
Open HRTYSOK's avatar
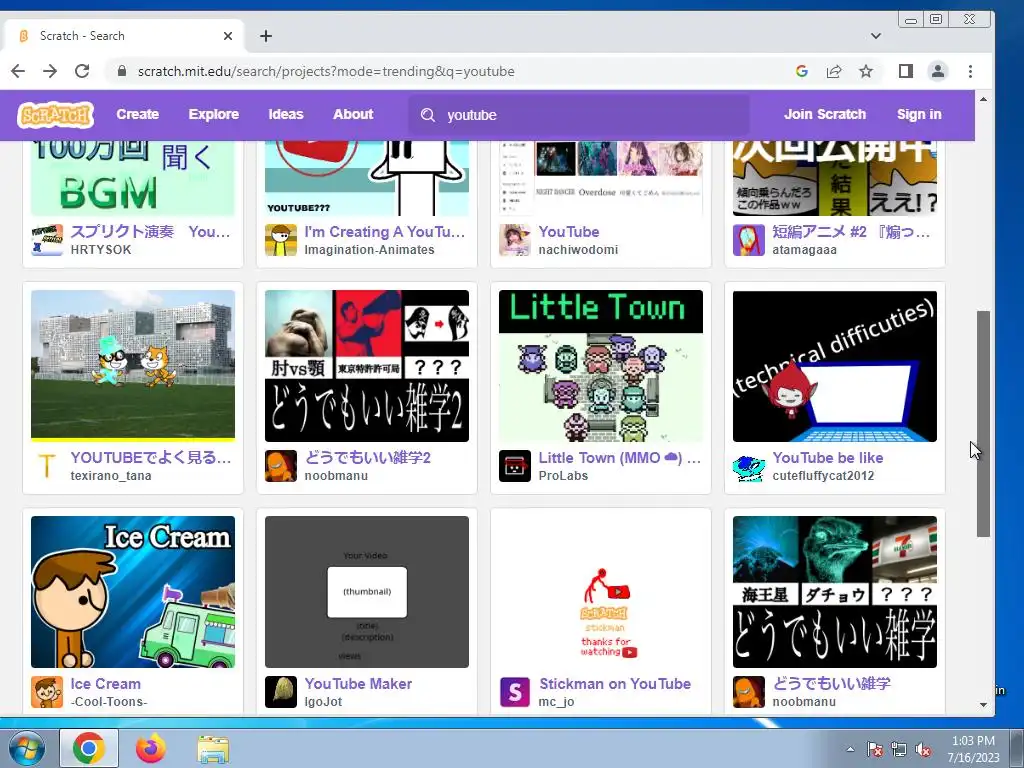pos(47,240)
